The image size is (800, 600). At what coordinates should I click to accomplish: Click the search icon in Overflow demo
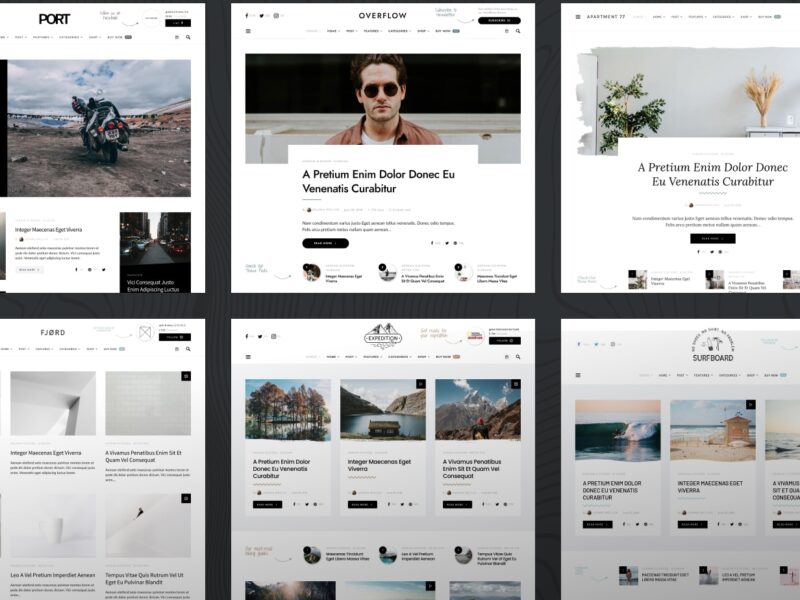(518, 31)
